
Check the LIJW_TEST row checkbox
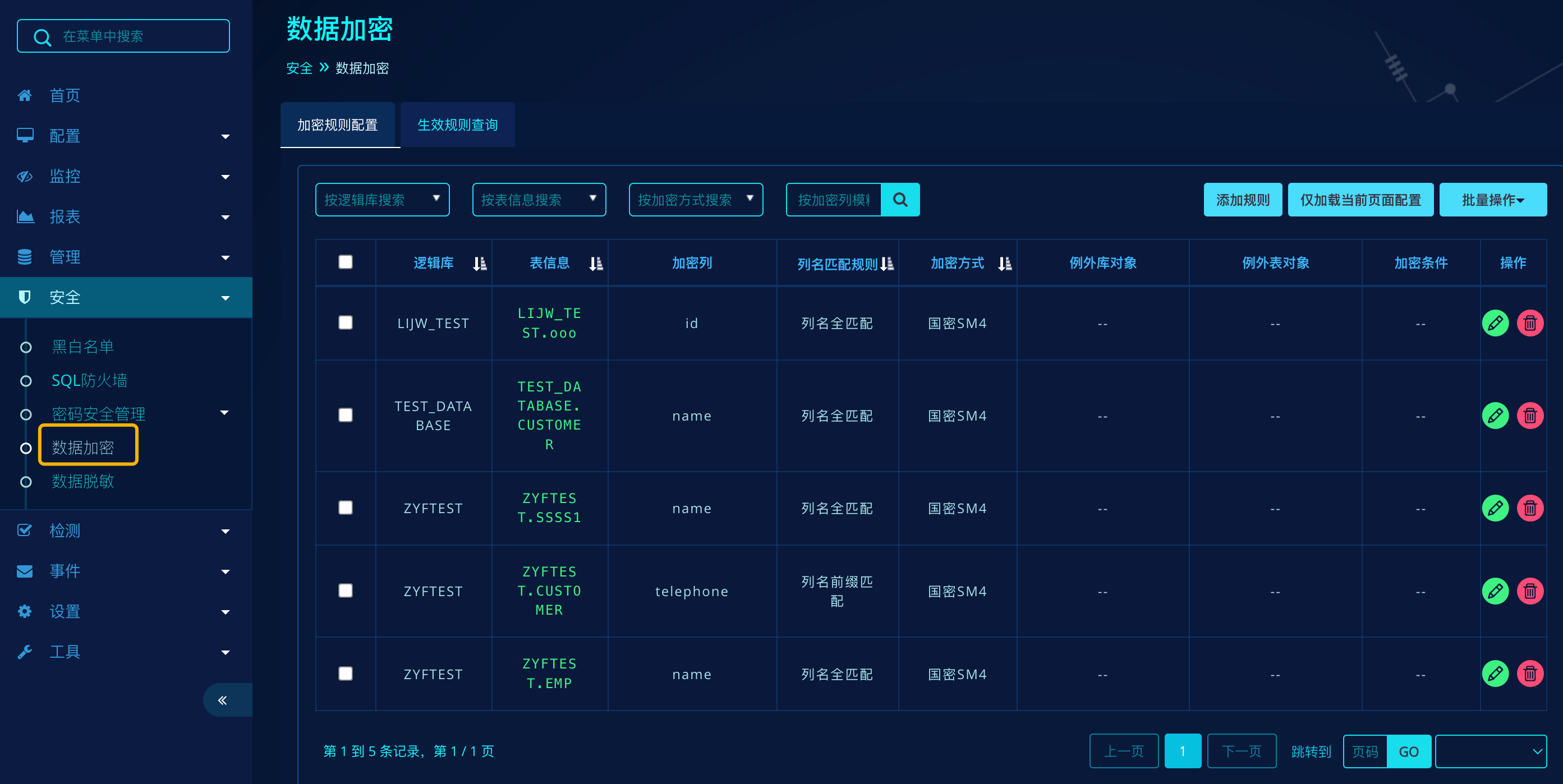pos(345,322)
